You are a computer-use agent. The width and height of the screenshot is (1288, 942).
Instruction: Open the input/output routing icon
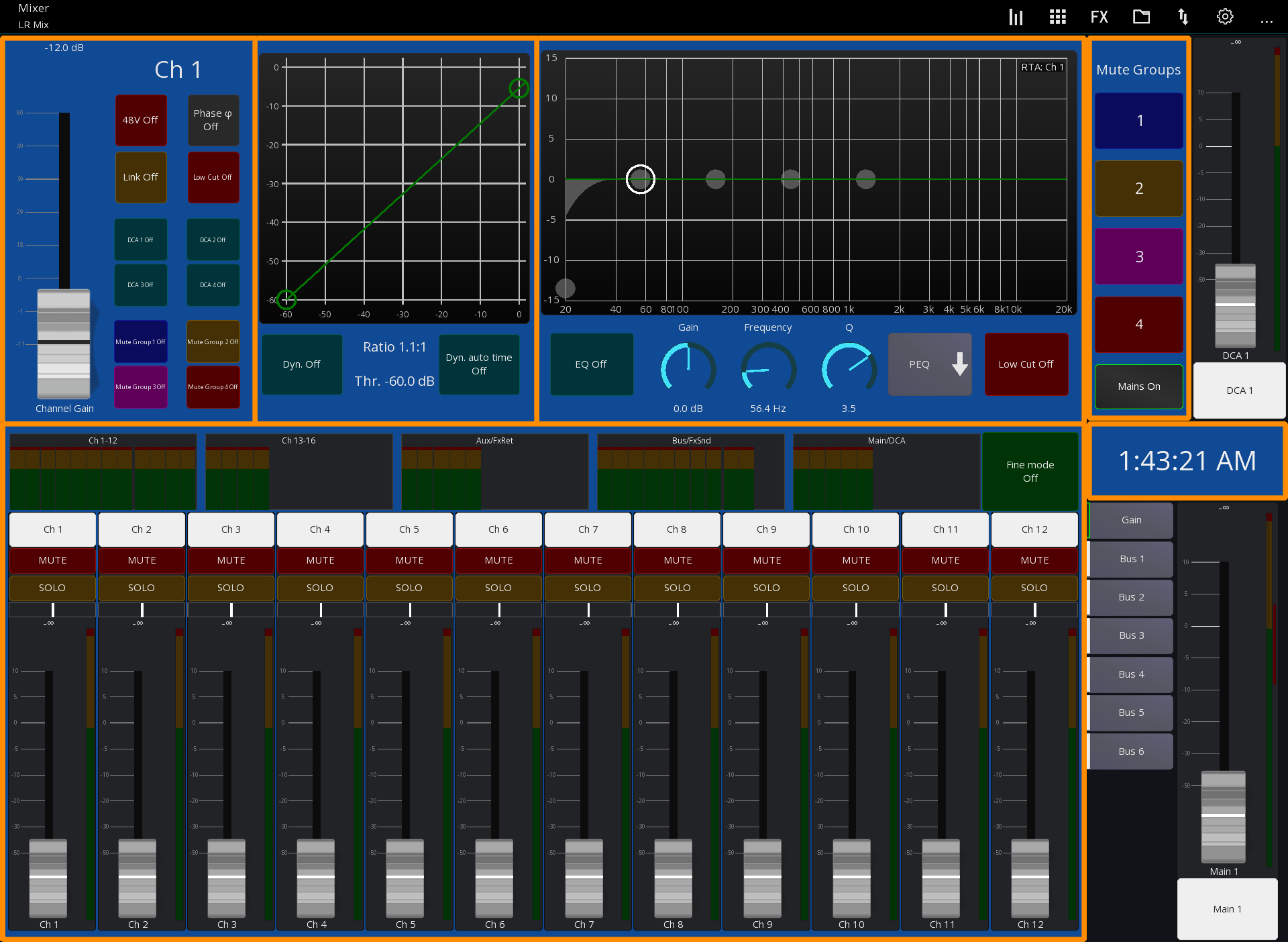click(1183, 16)
